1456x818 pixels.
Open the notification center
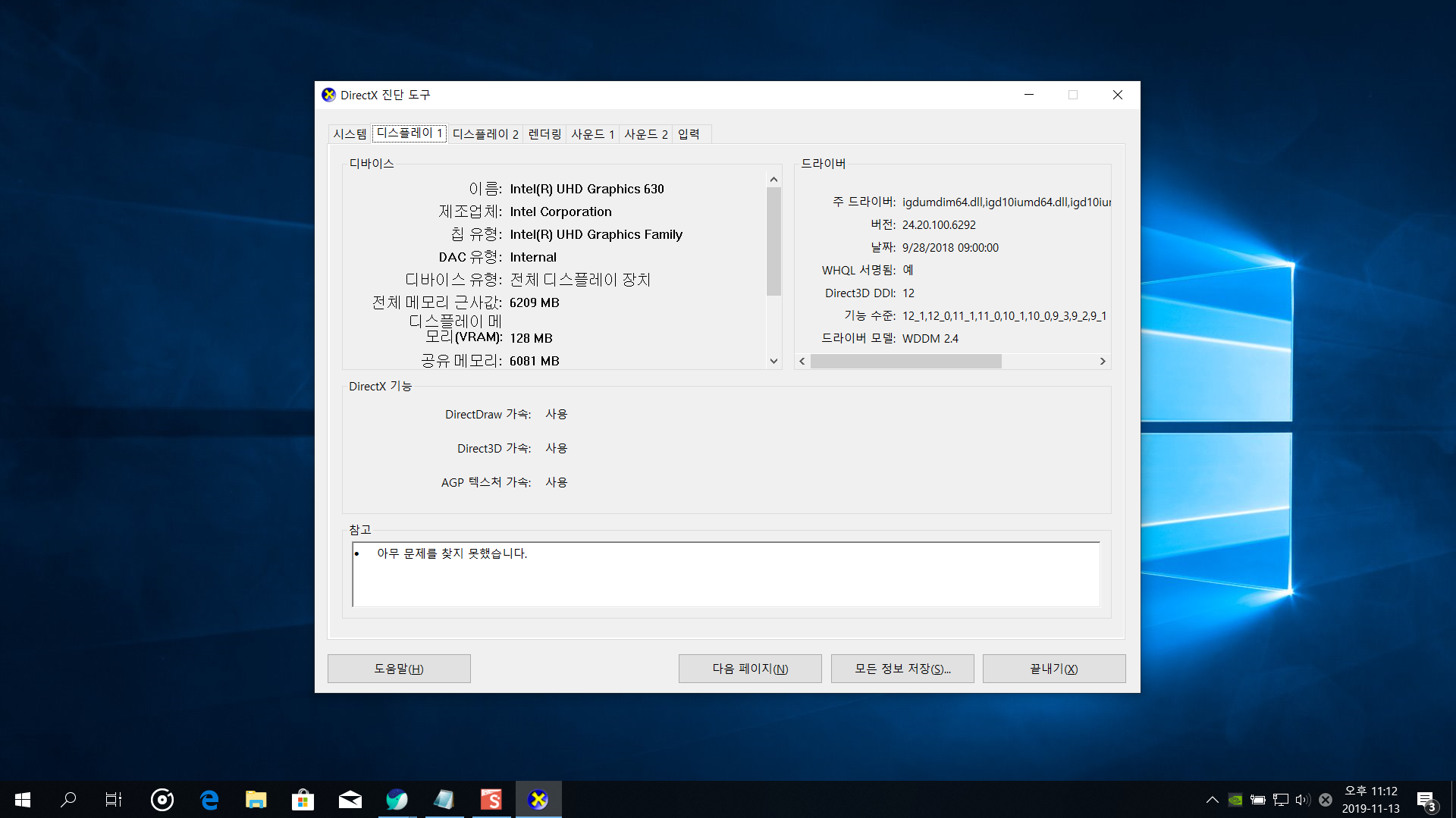point(1426,800)
